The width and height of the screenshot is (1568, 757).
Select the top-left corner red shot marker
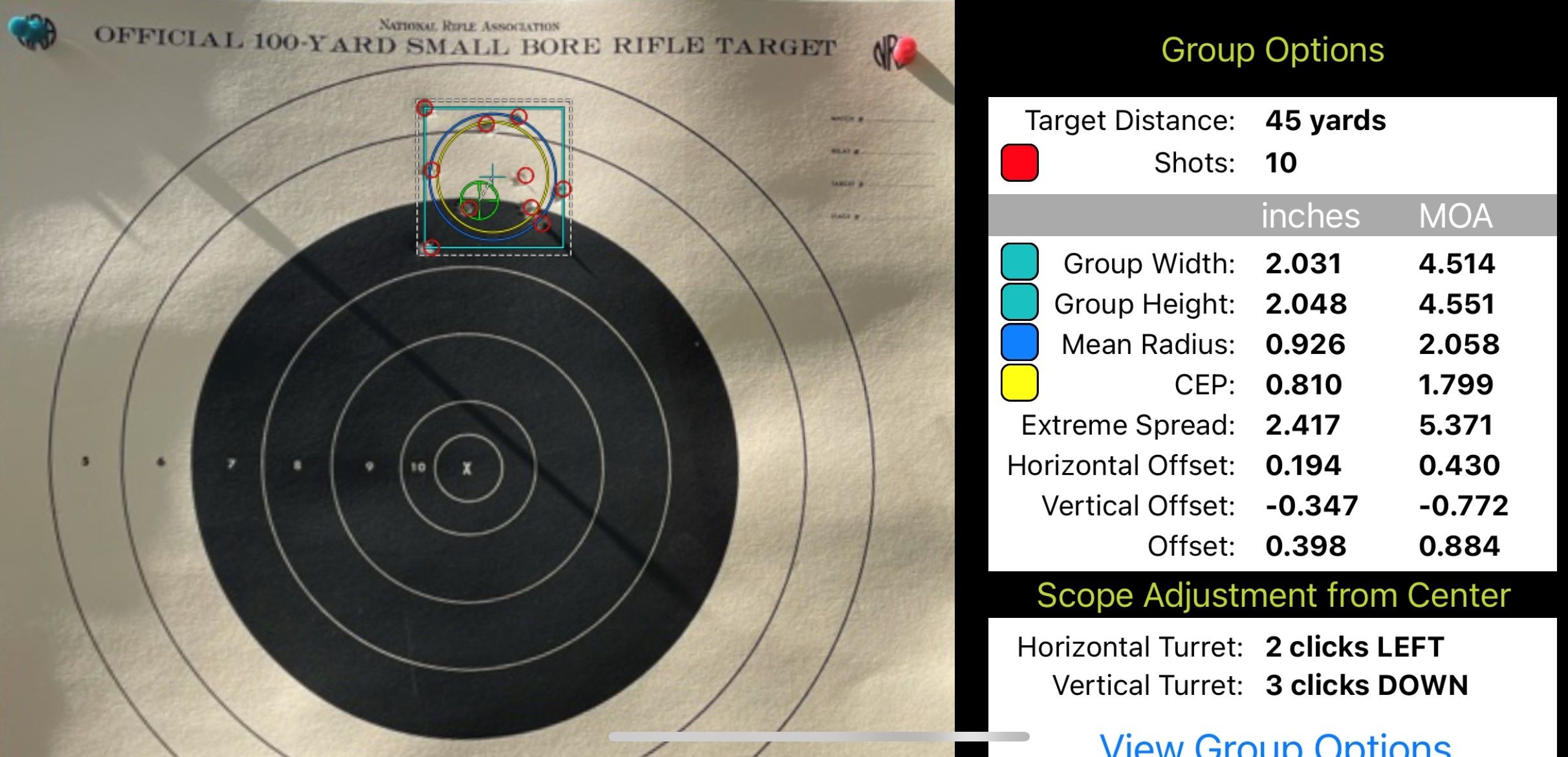point(424,108)
